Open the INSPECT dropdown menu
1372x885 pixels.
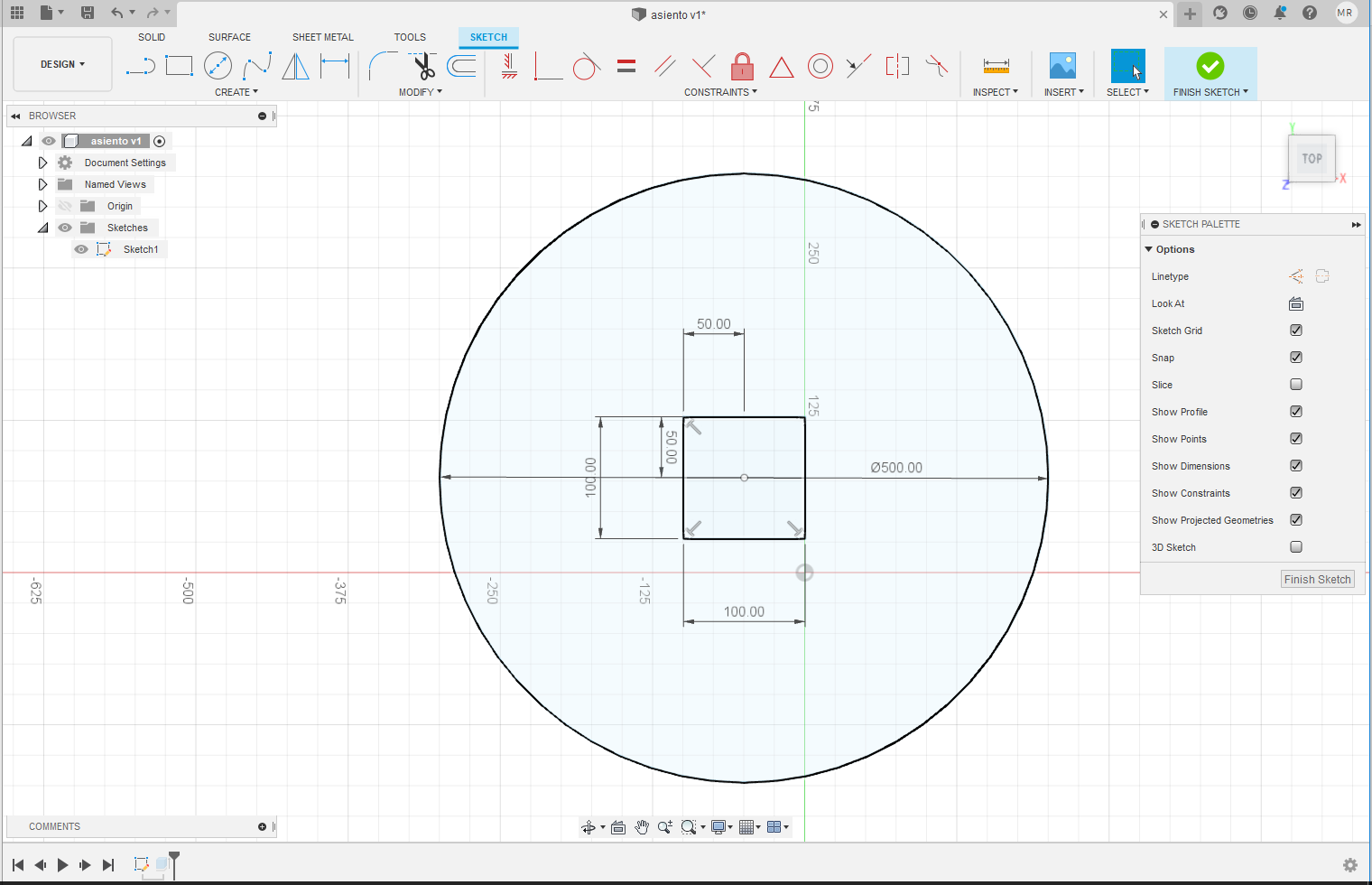(x=995, y=92)
